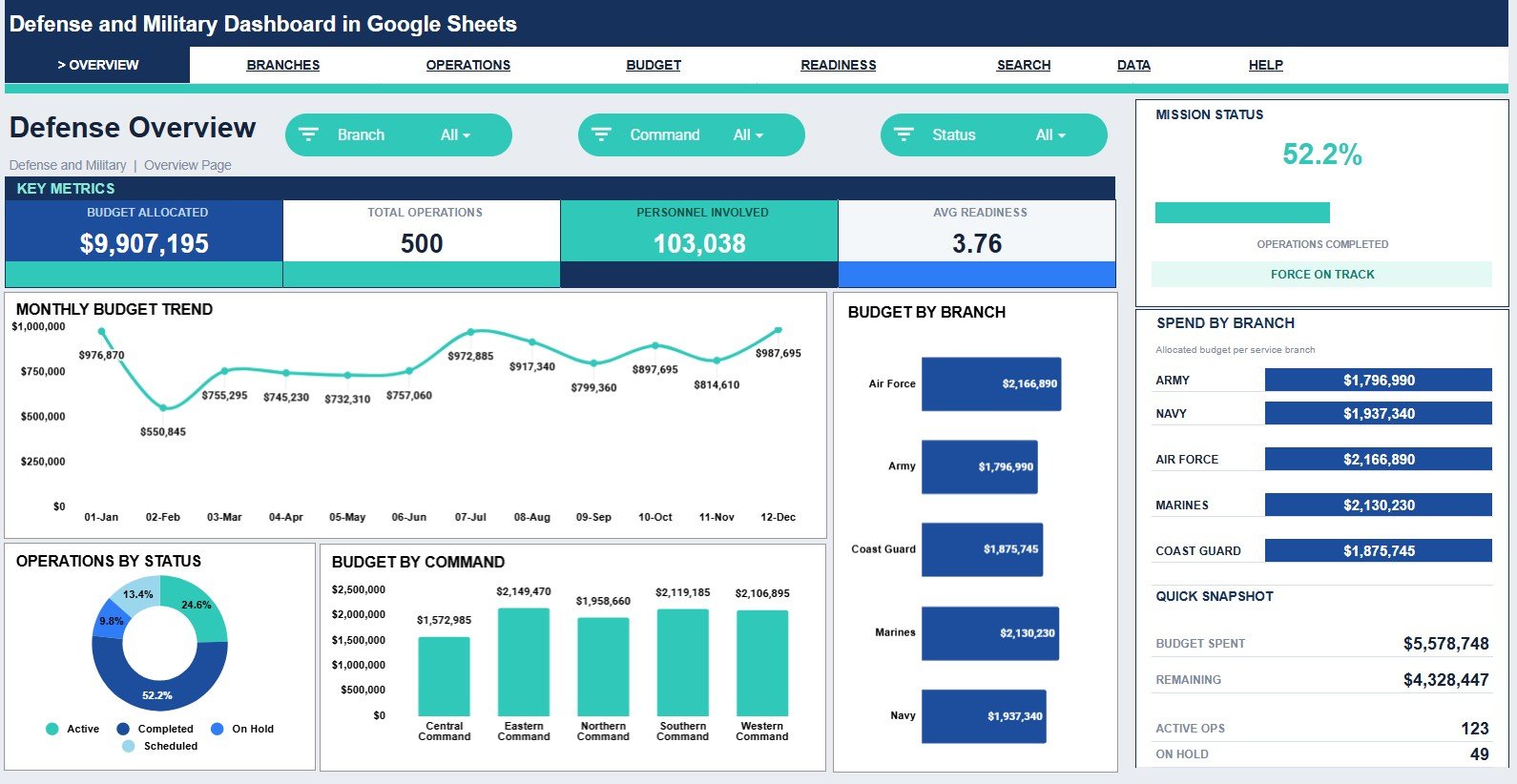This screenshot has width=1517, height=784.
Task: Click the MARINES $2,130,230 spend bar
Action: (x=1378, y=505)
